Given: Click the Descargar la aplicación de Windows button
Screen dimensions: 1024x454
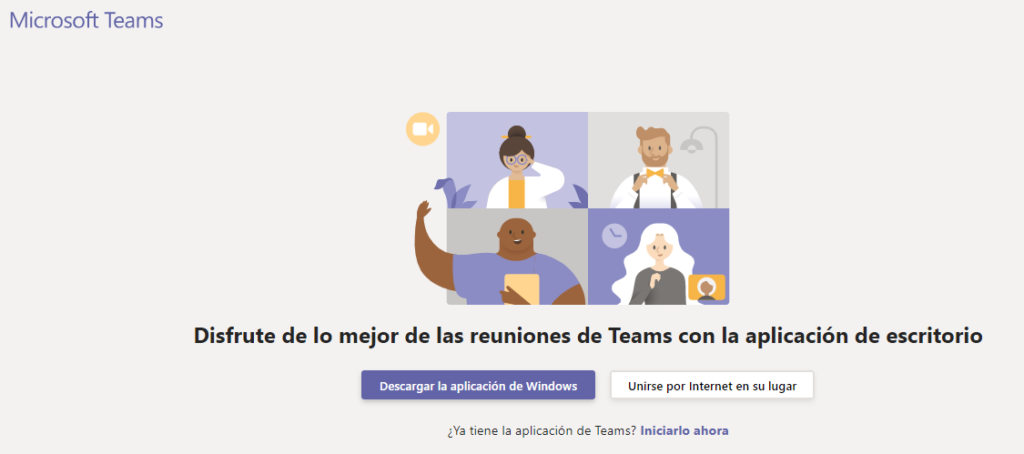Looking at the screenshot, I should 478,385.
